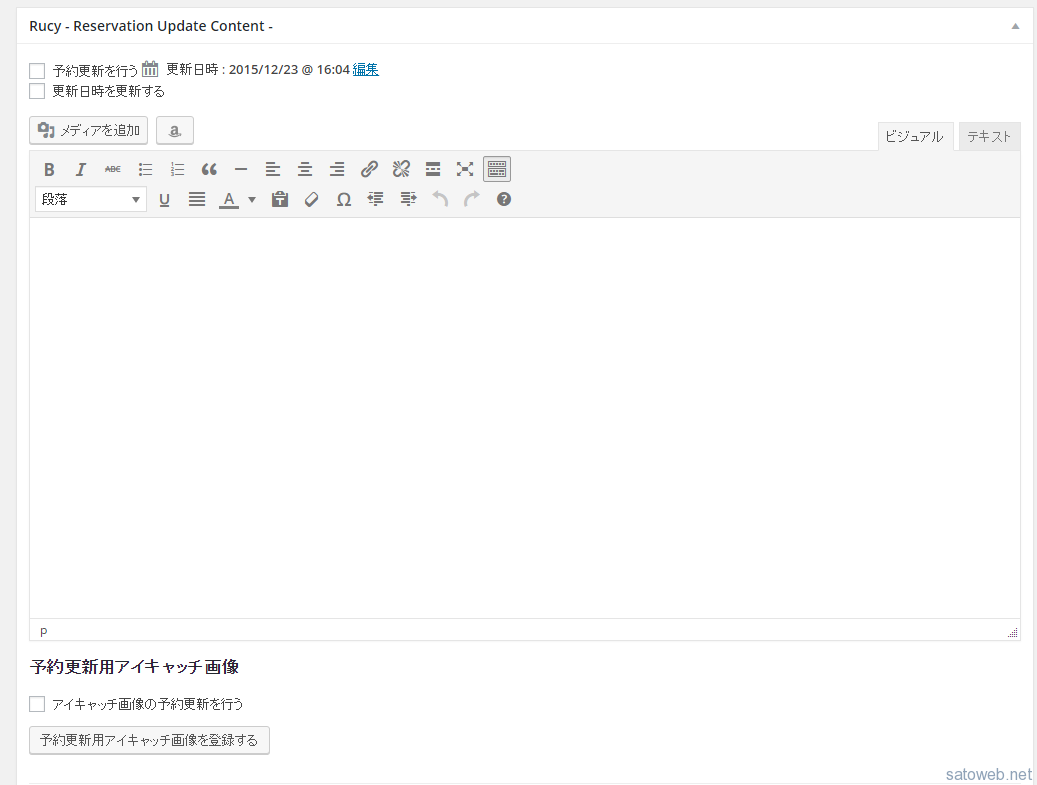Screen dimensions: 1037x785
Task: Open the 段落 format dropdown
Action: click(x=91, y=200)
